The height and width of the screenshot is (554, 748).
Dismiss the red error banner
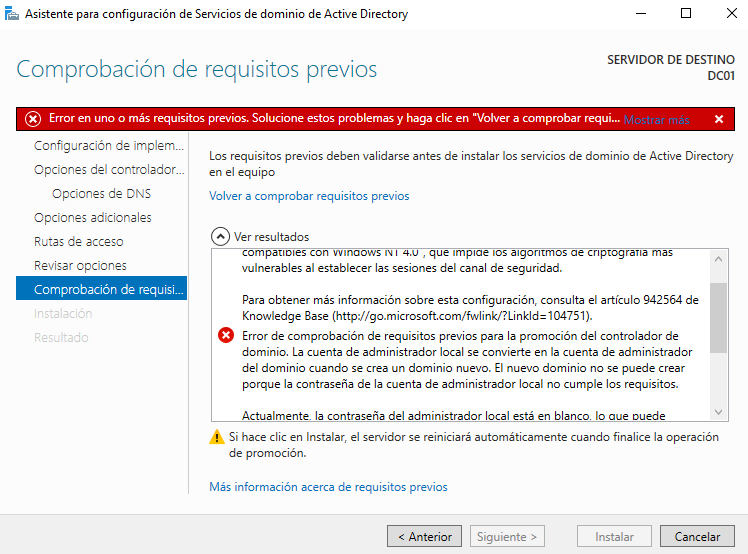(718, 119)
